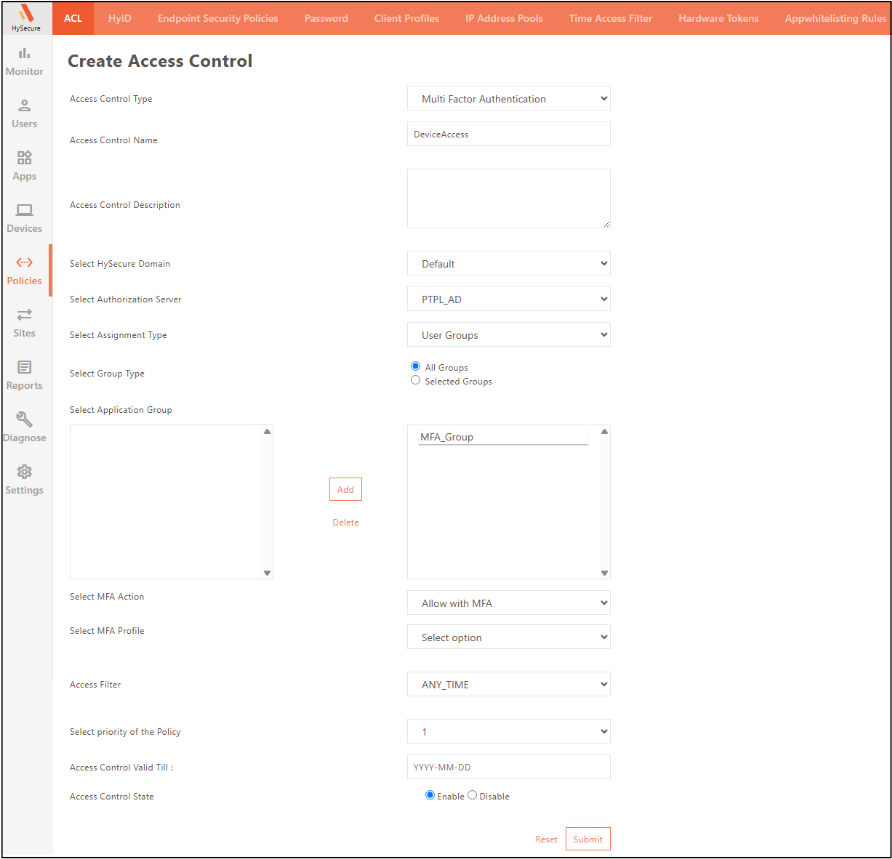Switch to the Endpoint Security Policies tab
This screenshot has height=859, width=892.
pos(218,18)
